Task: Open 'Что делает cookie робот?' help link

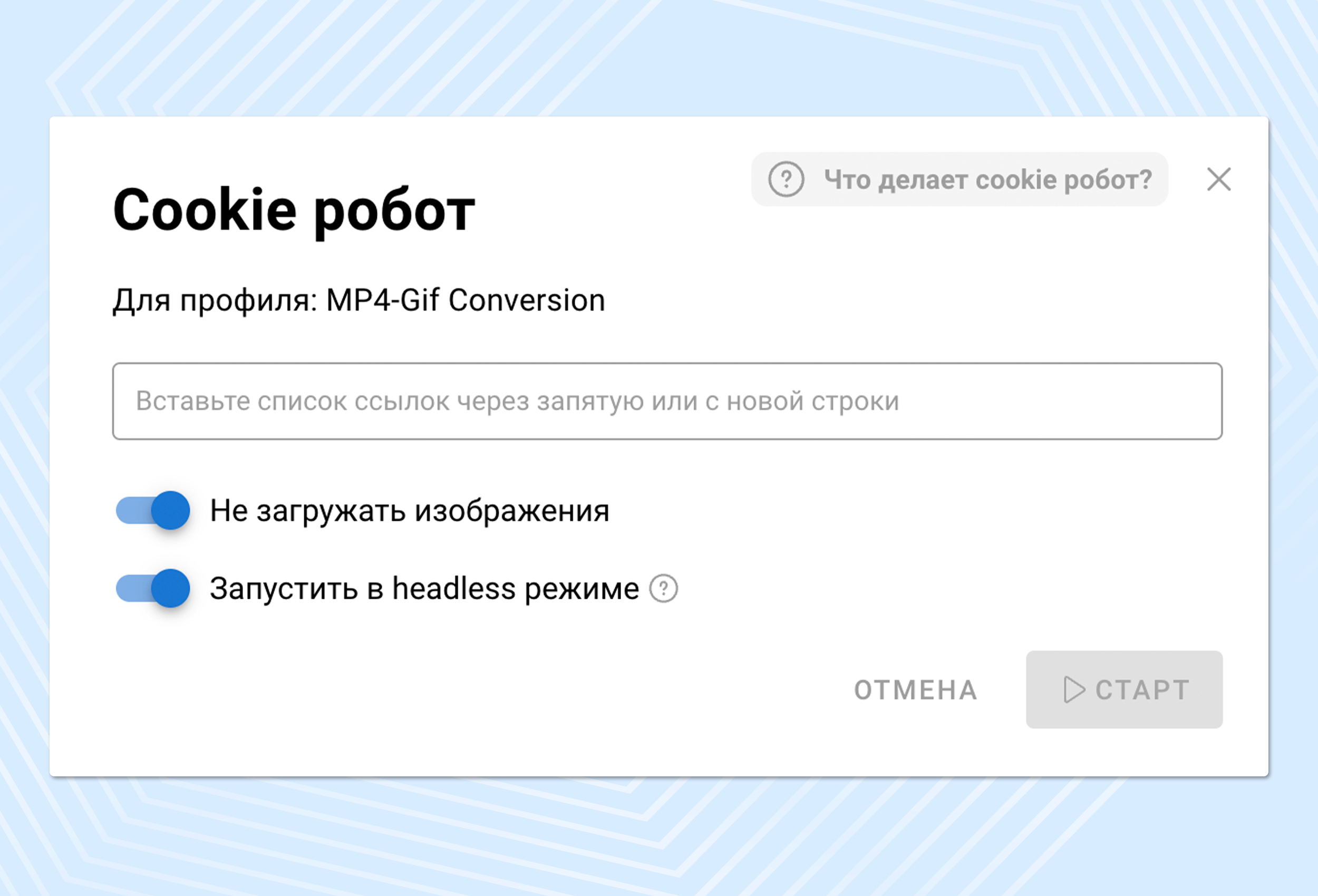Action: point(987,179)
